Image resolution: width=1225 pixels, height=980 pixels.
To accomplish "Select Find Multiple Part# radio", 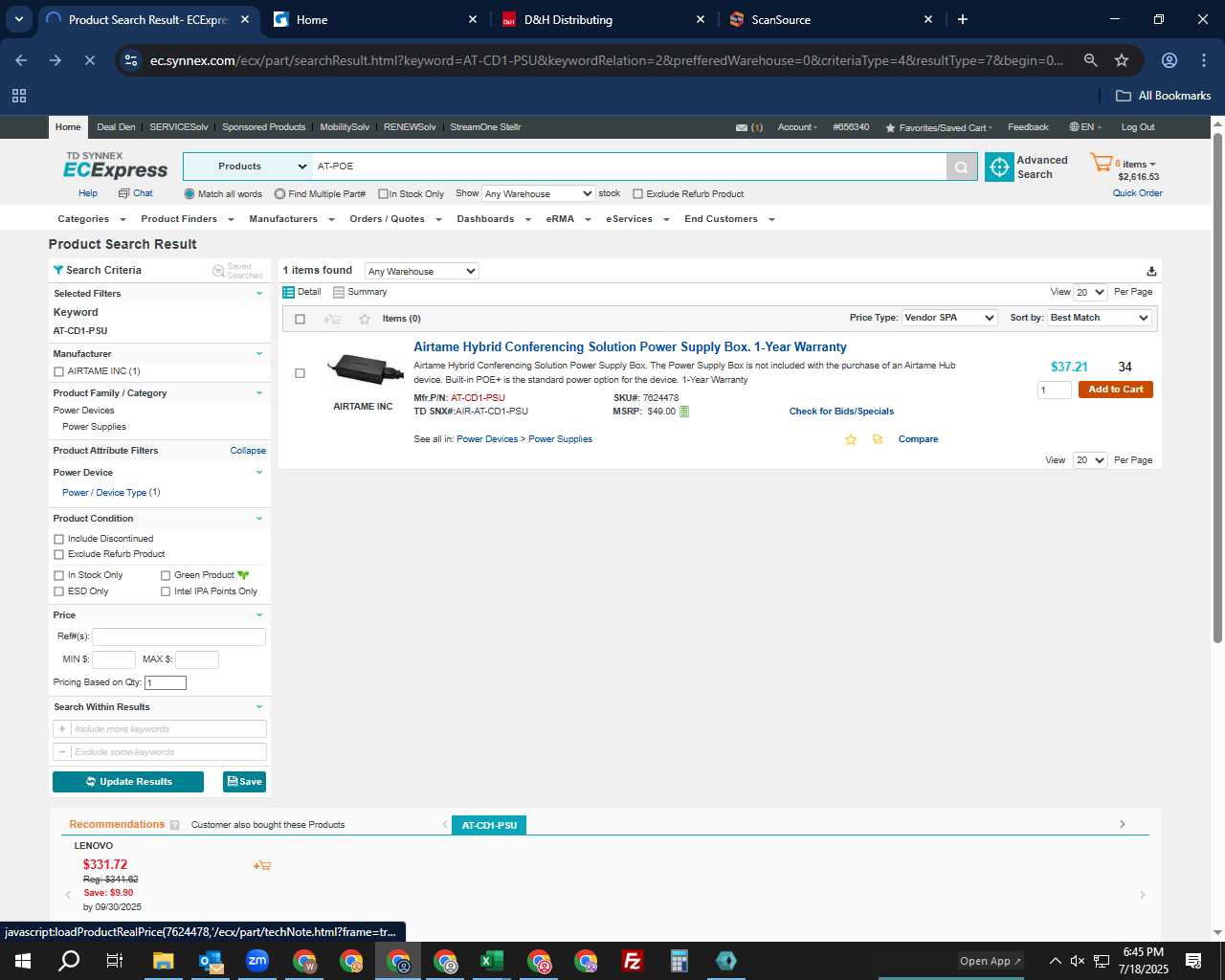I will pos(279,194).
